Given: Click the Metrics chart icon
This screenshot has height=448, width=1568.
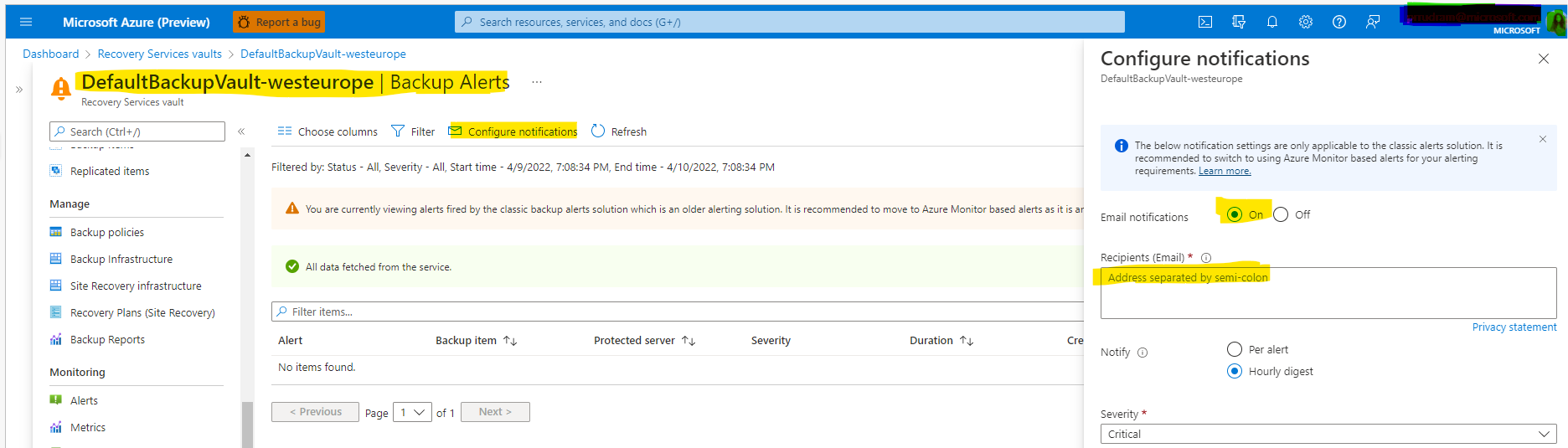Looking at the screenshot, I should pos(56,427).
